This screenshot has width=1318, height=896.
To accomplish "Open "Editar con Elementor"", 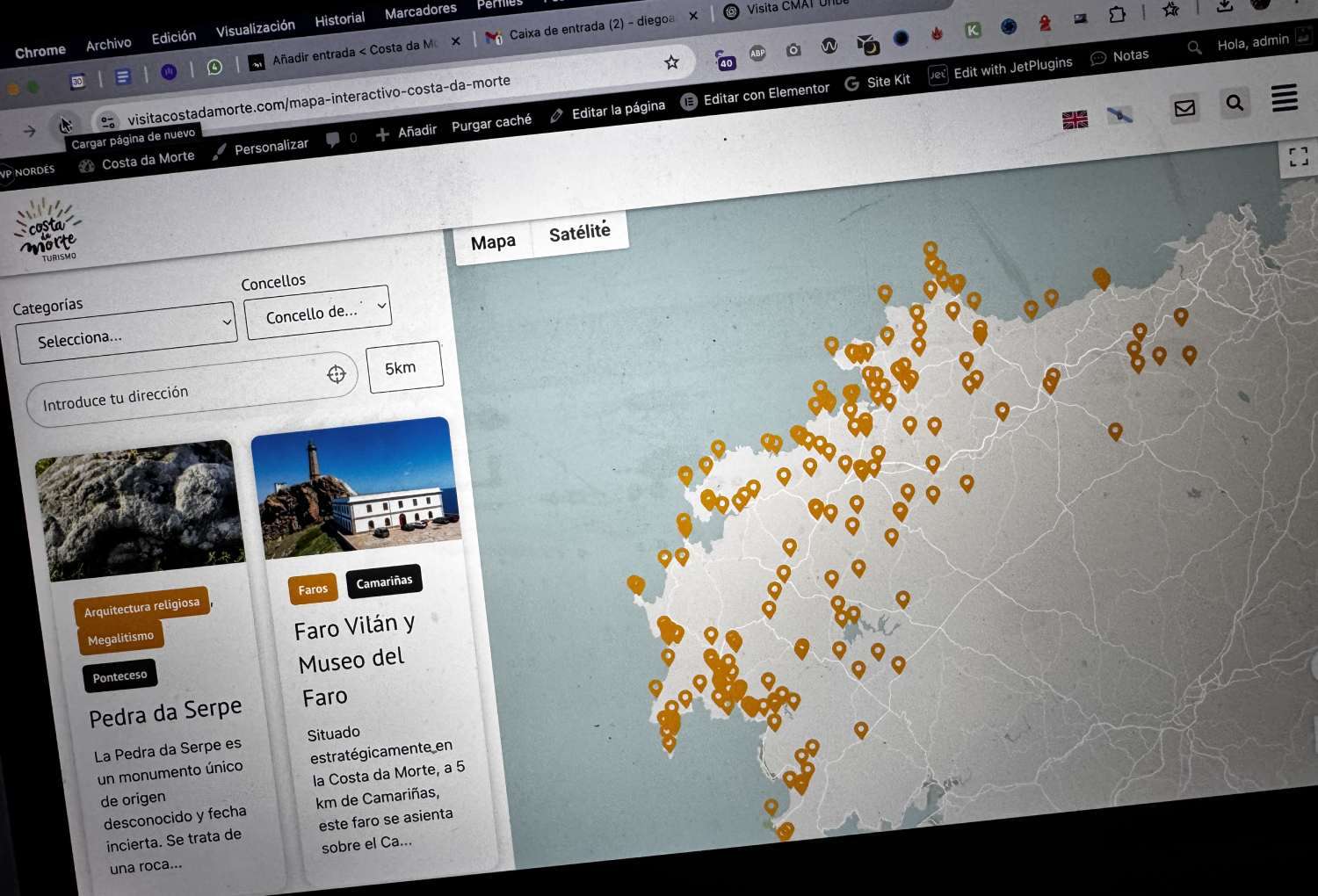I will coord(765,92).
